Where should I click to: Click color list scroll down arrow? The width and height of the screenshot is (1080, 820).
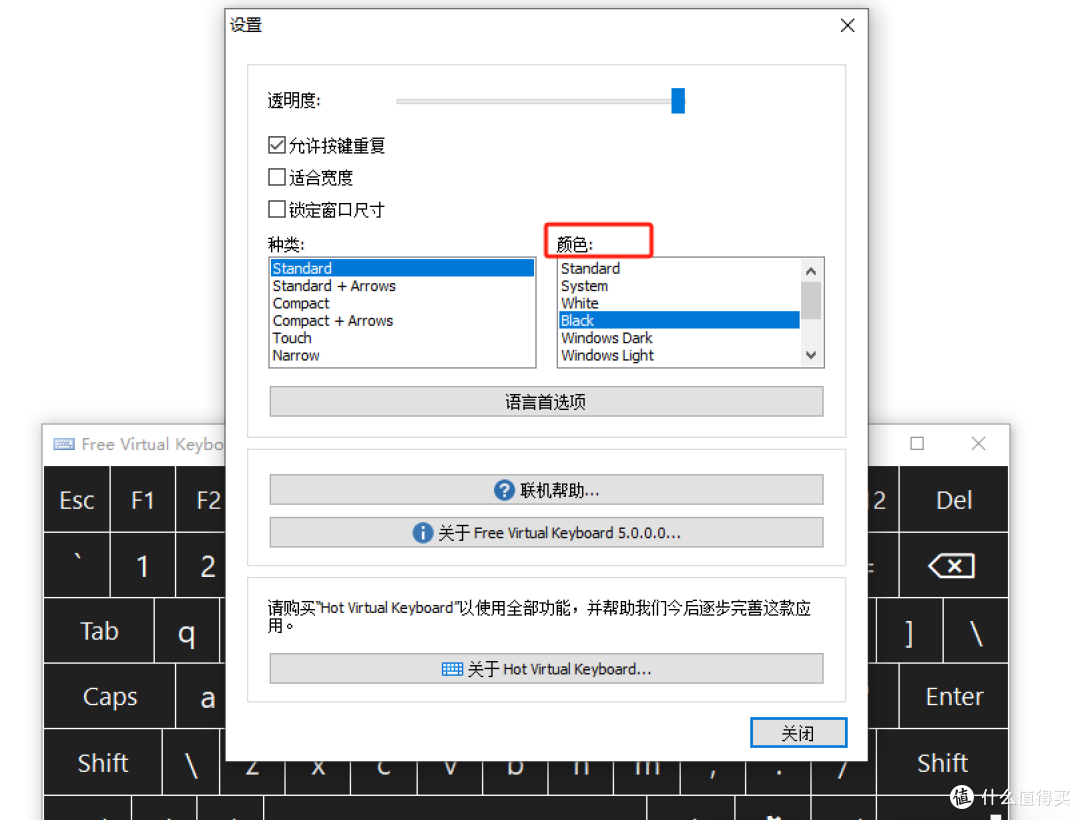pos(811,355)
